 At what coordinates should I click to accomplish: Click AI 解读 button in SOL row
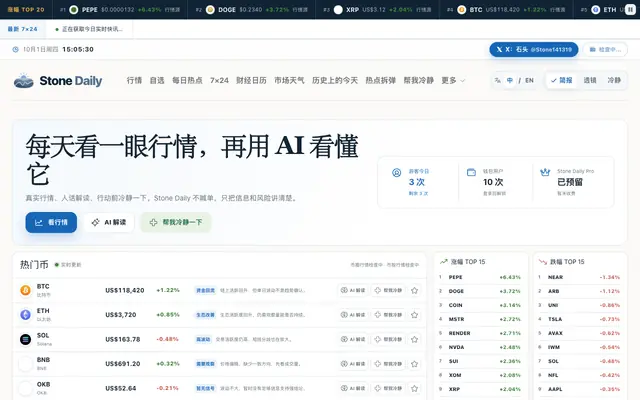[x=353, y=339]
